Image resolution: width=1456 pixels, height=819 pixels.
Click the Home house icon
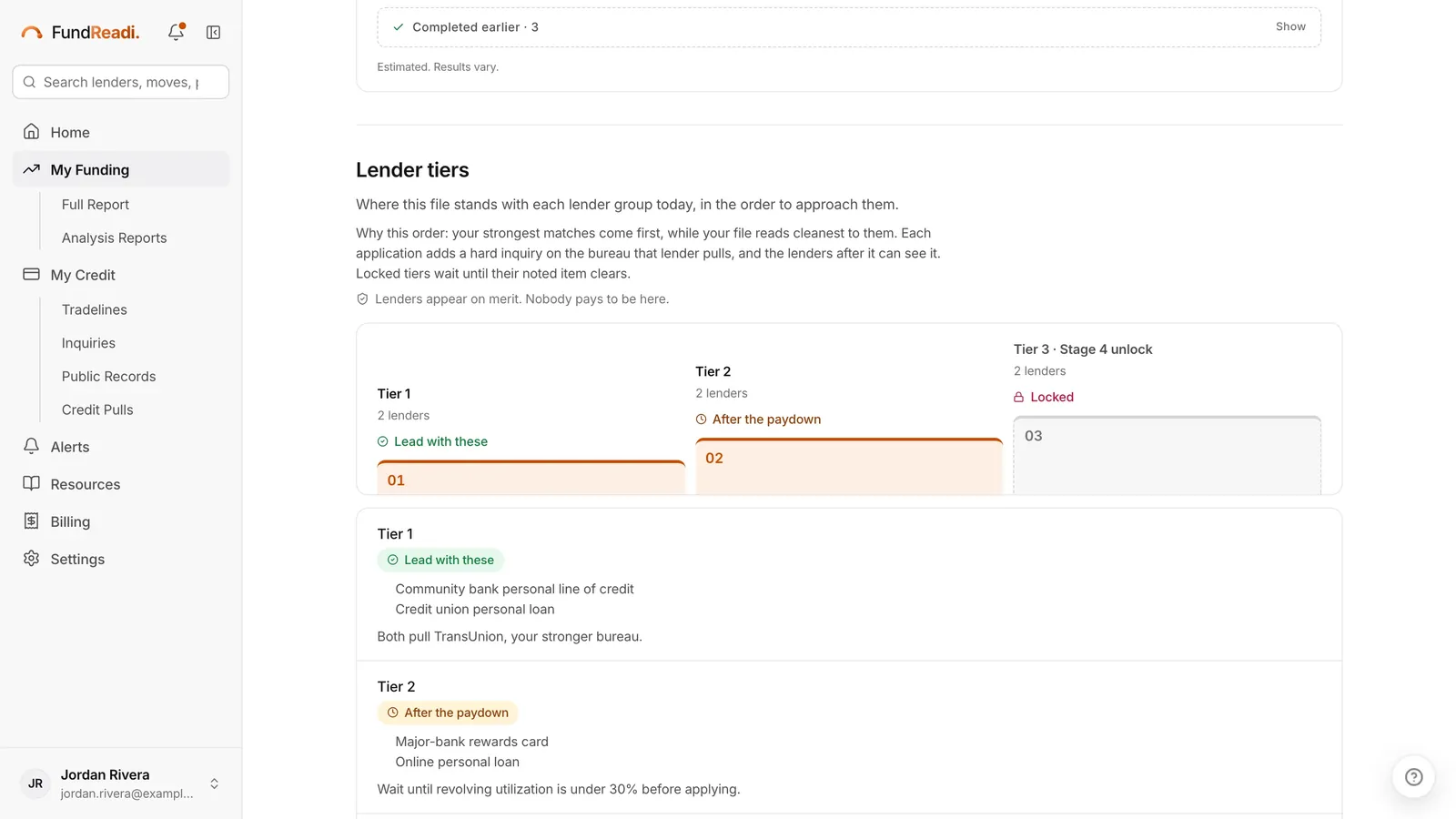point(32,132)
